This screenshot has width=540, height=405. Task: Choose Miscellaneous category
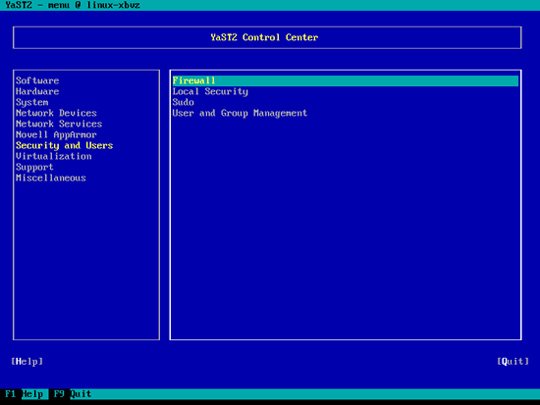point(51,178)
